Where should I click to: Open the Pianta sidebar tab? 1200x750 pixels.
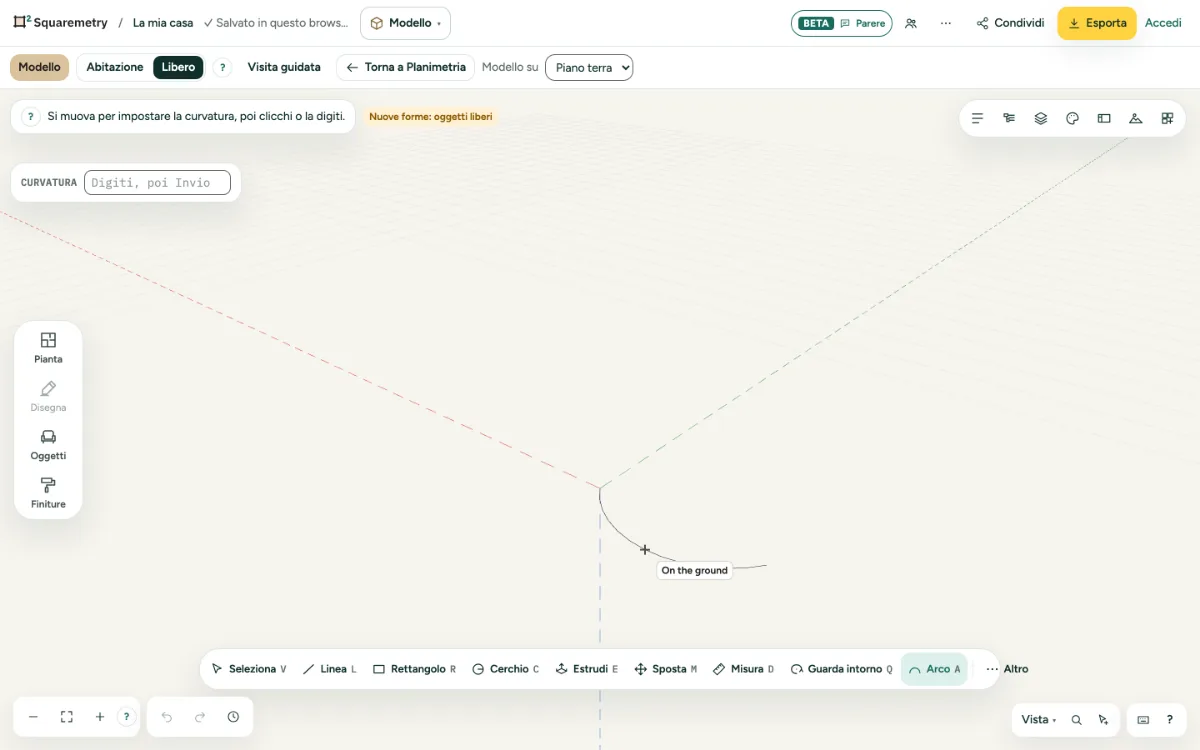(48, 348)
